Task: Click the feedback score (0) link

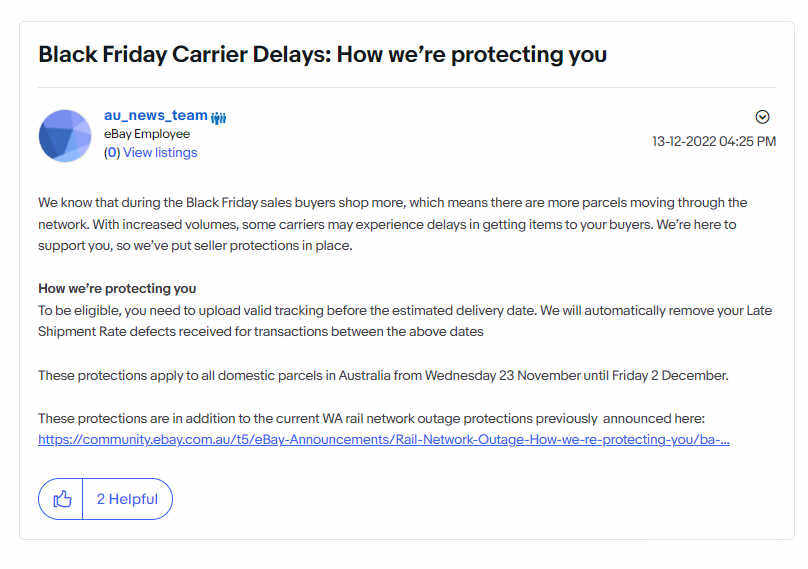Action: [112, 153]
